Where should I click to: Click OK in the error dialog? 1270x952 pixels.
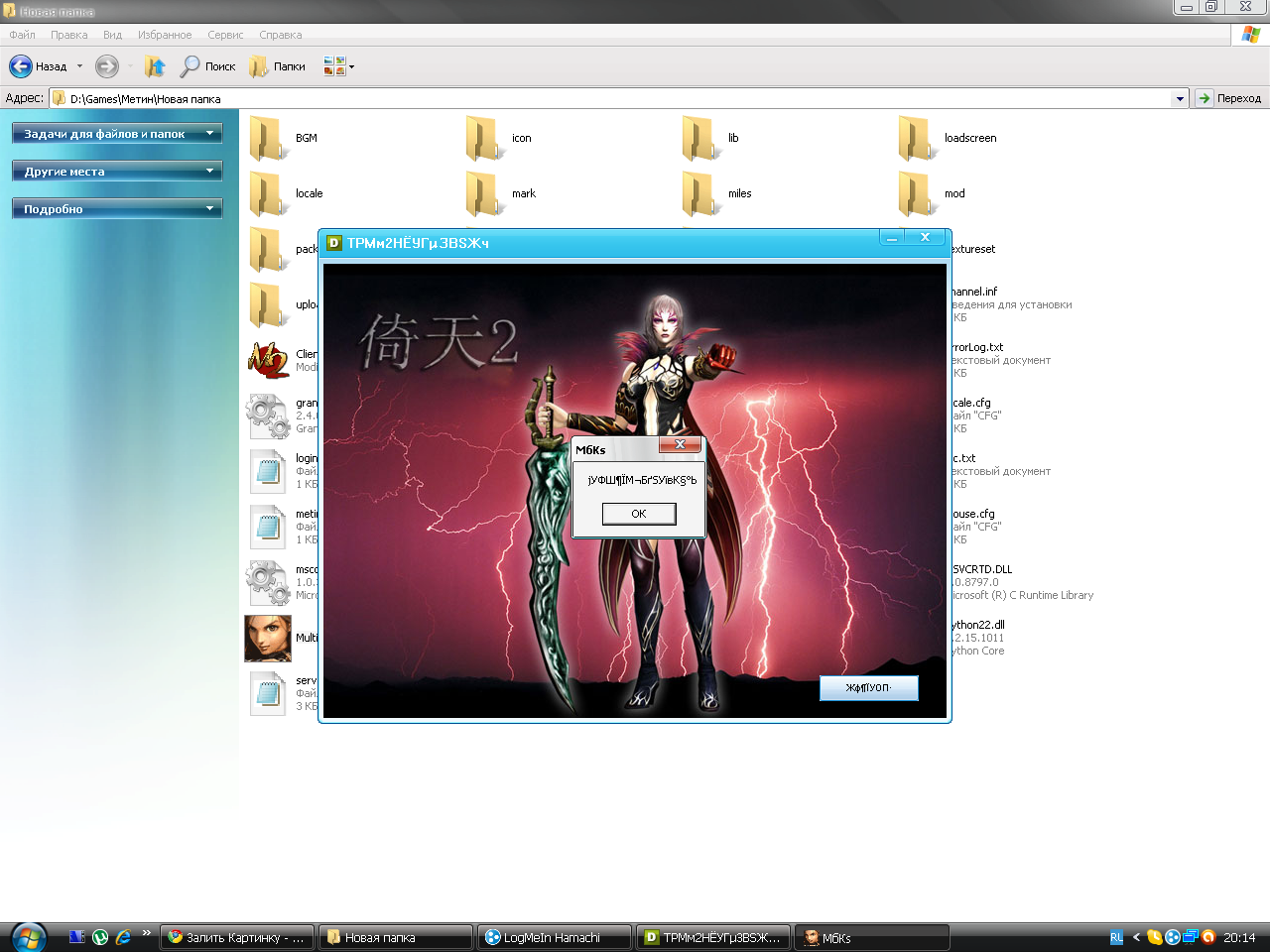639,514
